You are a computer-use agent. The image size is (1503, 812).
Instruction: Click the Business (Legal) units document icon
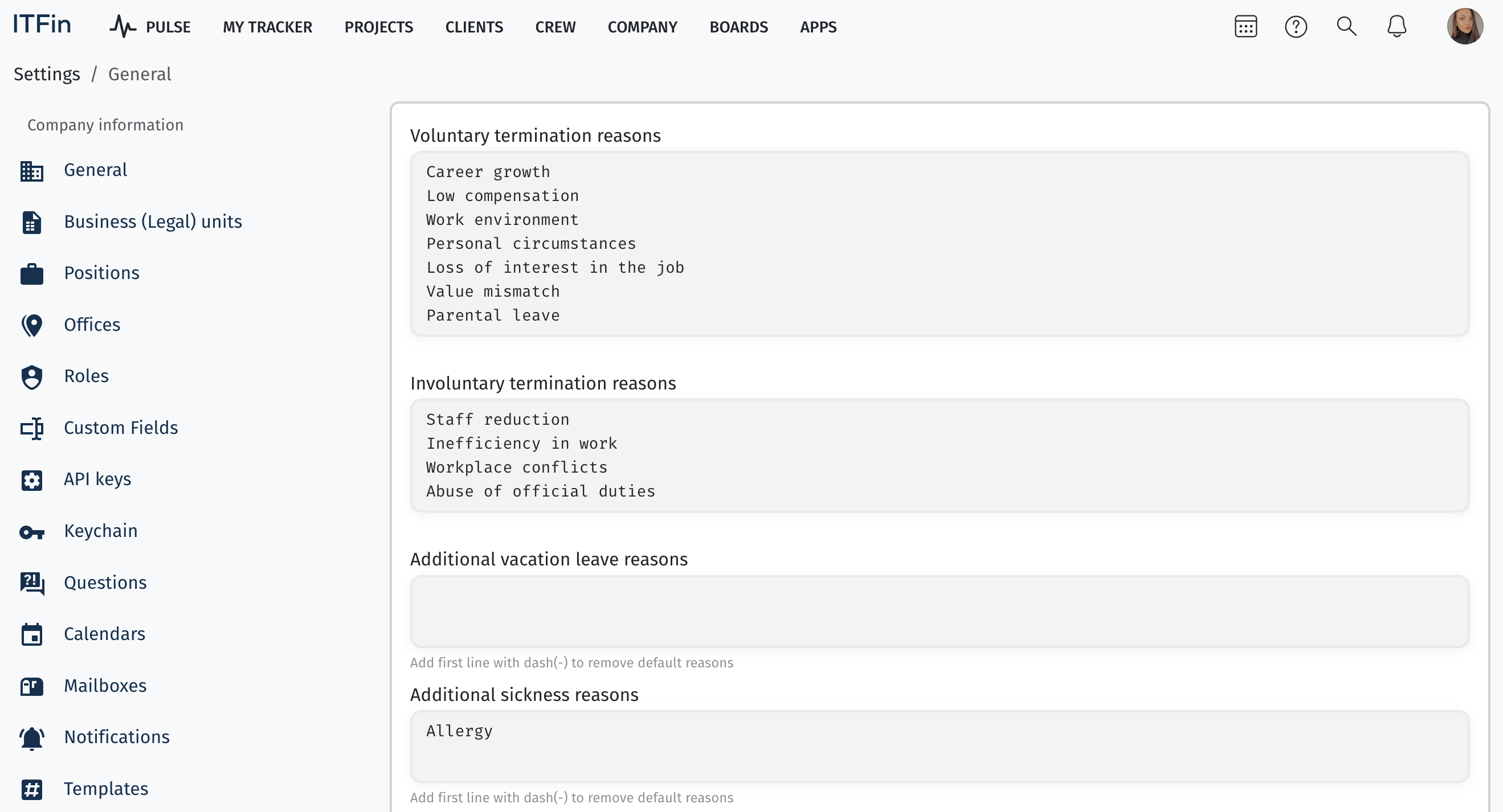click(x=31, y=222)
